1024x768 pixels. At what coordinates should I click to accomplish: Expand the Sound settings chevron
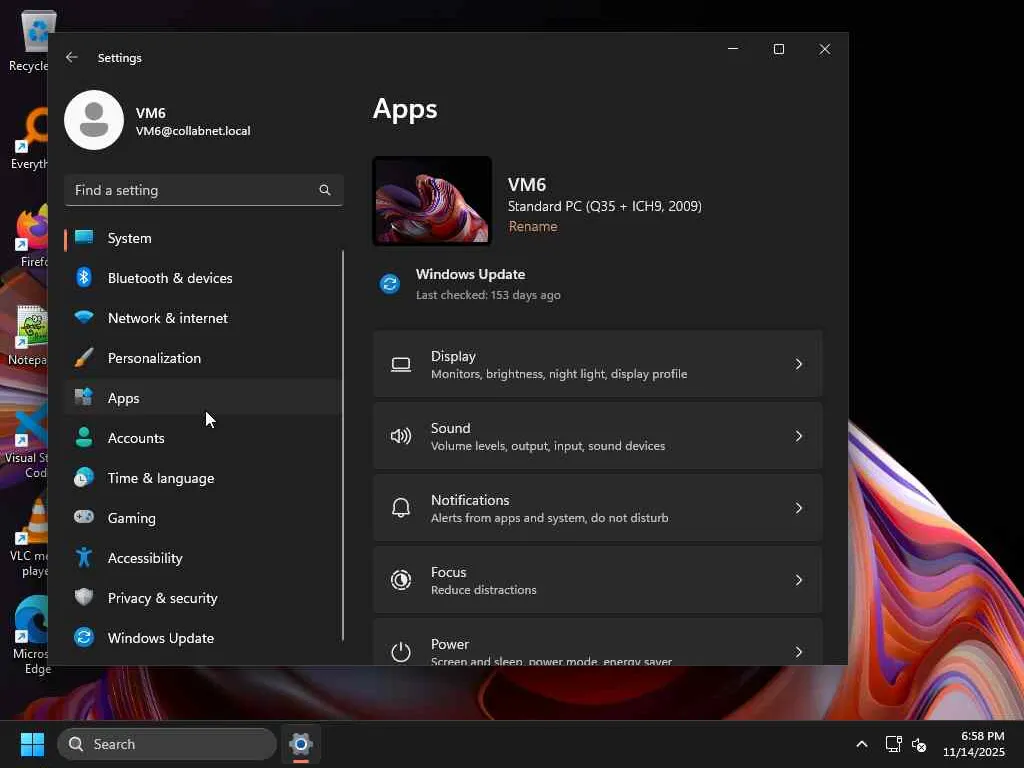798,436
